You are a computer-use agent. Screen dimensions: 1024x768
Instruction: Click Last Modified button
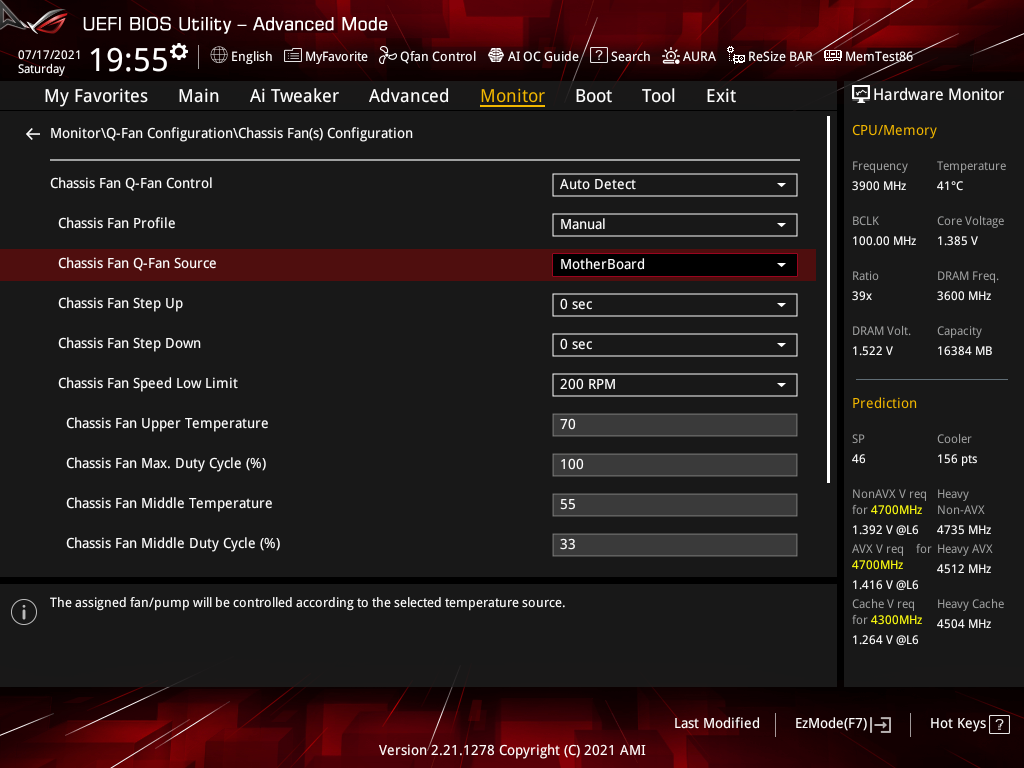(x=716, y=724)
